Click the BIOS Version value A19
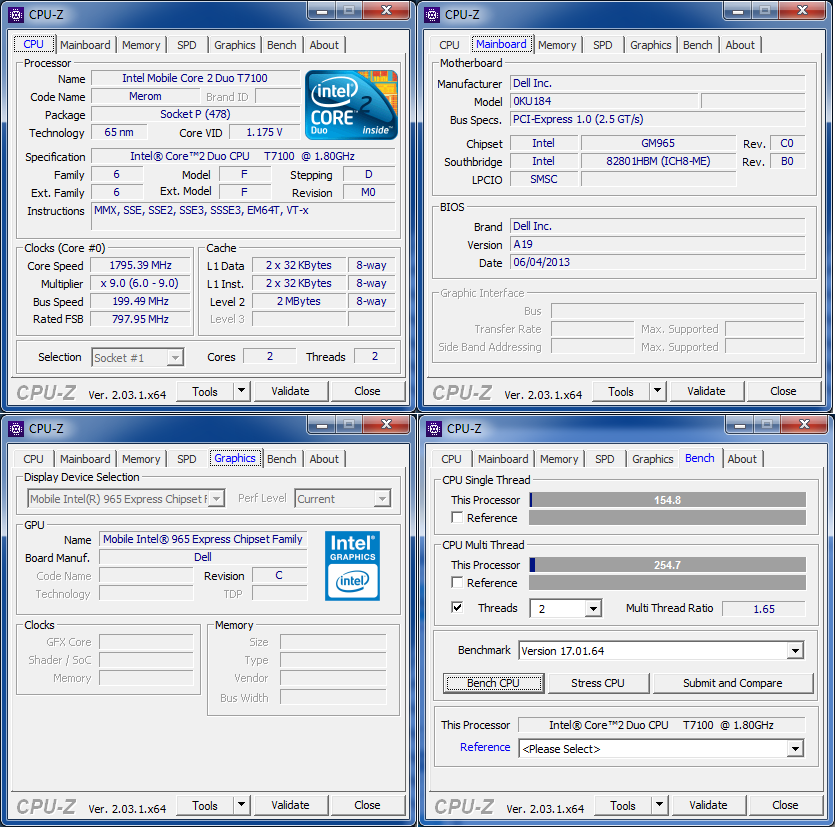Screen dimensions: 838x830 (657, 244)
